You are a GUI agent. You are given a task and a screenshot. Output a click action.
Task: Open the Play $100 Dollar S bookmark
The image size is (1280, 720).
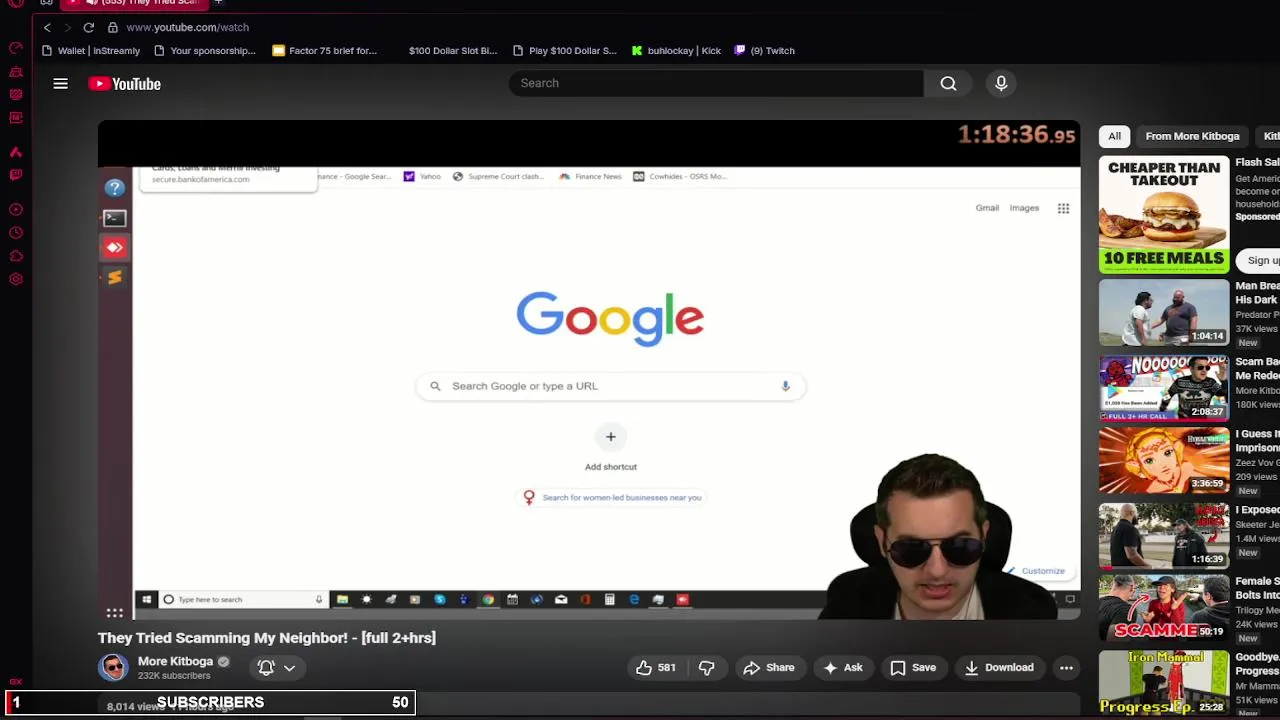tap(565, 51)
